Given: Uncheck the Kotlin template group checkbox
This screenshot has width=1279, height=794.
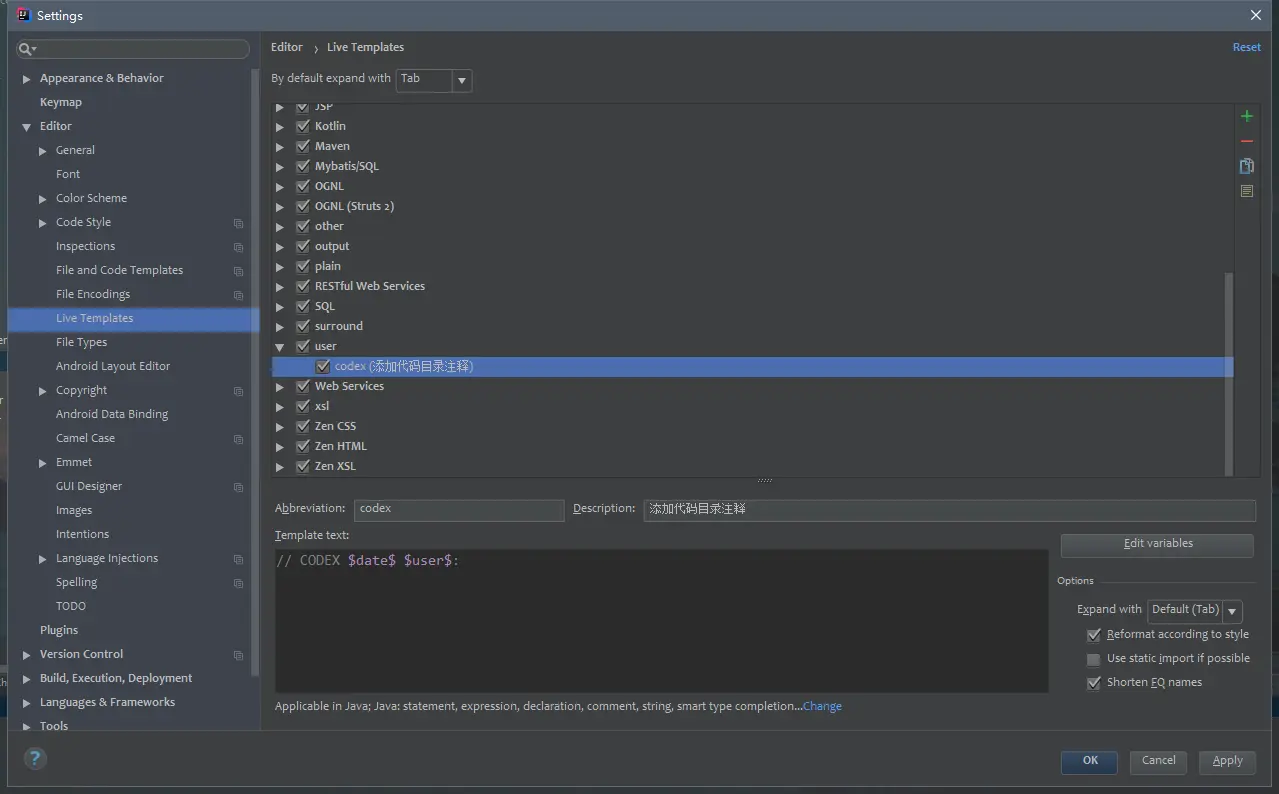Looking at the screenshot, I should pyautogui.click(x=302, y=126).
